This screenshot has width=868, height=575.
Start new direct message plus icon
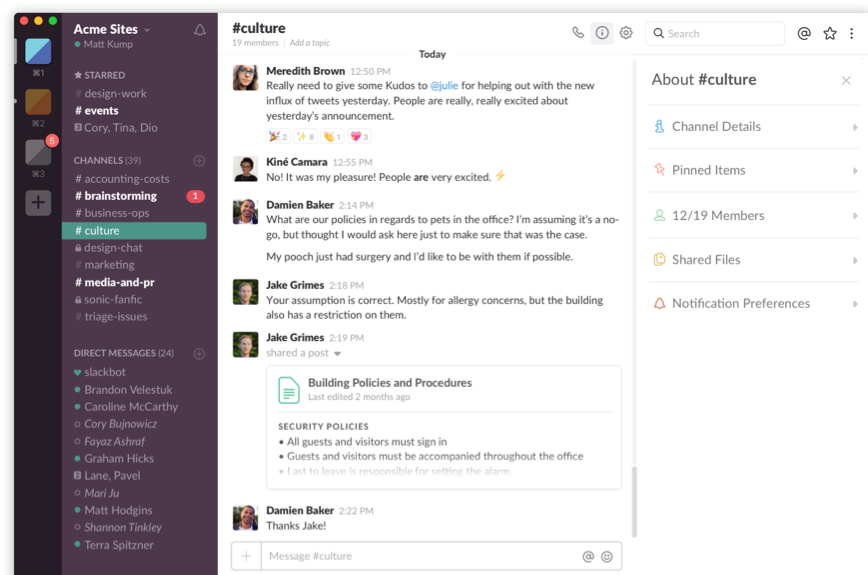199,354
